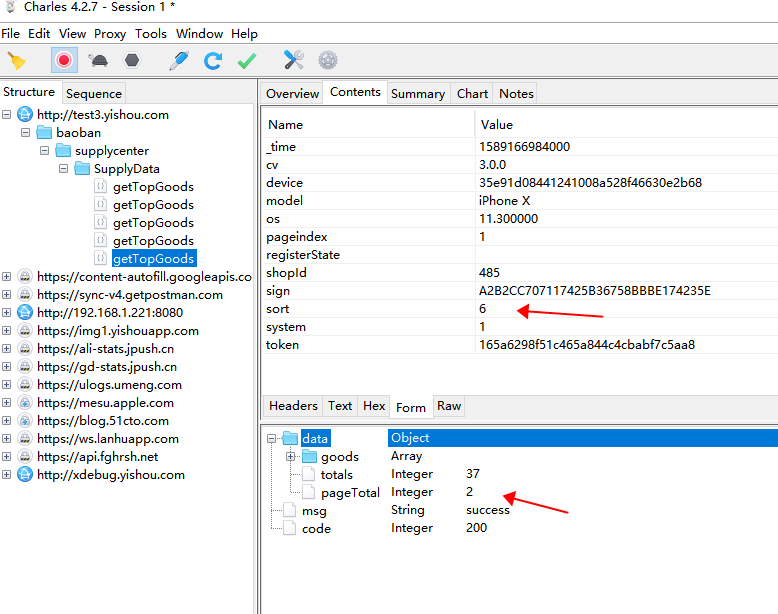The image size is (778, 614).
Task: Switch request view to Raw
Action: click(x=449, y=406)
